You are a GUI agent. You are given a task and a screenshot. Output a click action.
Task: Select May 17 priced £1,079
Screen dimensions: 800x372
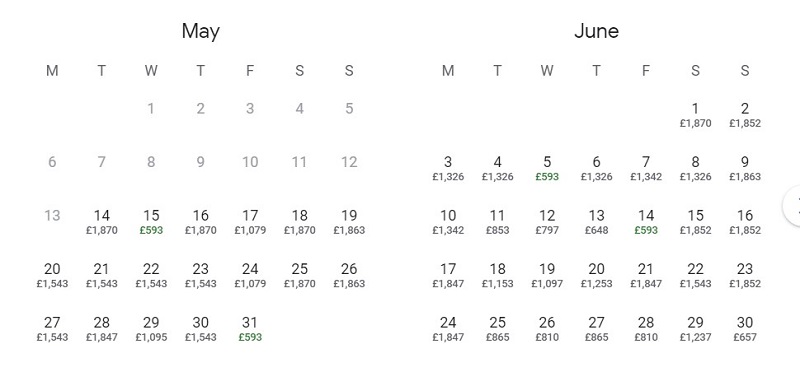pos(250,222)
